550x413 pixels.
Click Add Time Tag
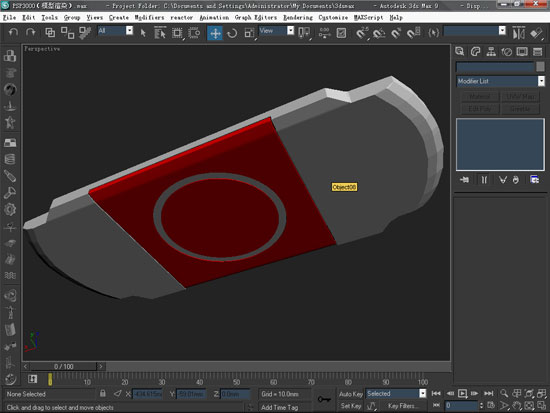(279, 407)
